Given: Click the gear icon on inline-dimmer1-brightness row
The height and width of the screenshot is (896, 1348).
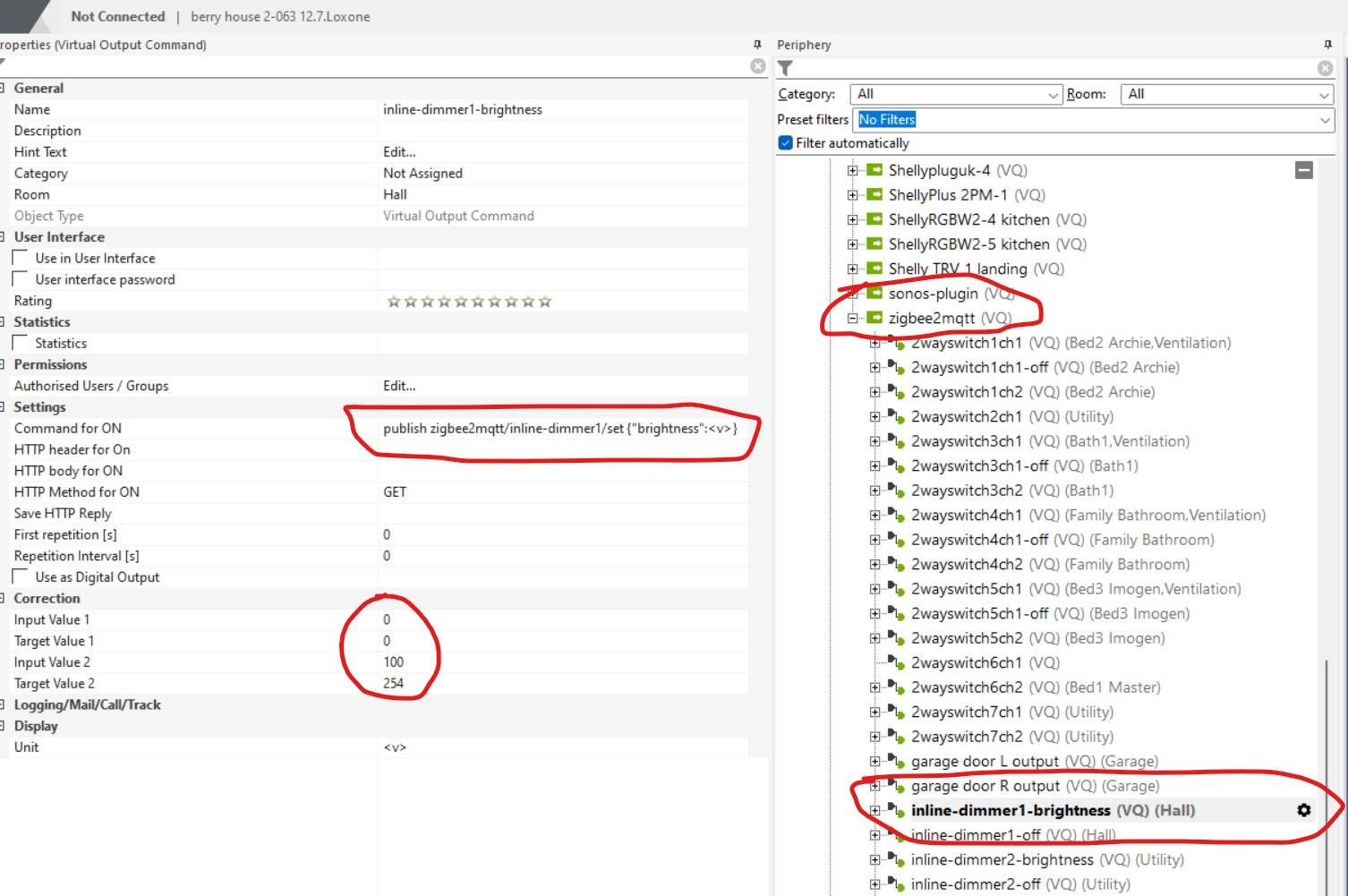Looking at the screenshot, I should tap(1303, 810).
